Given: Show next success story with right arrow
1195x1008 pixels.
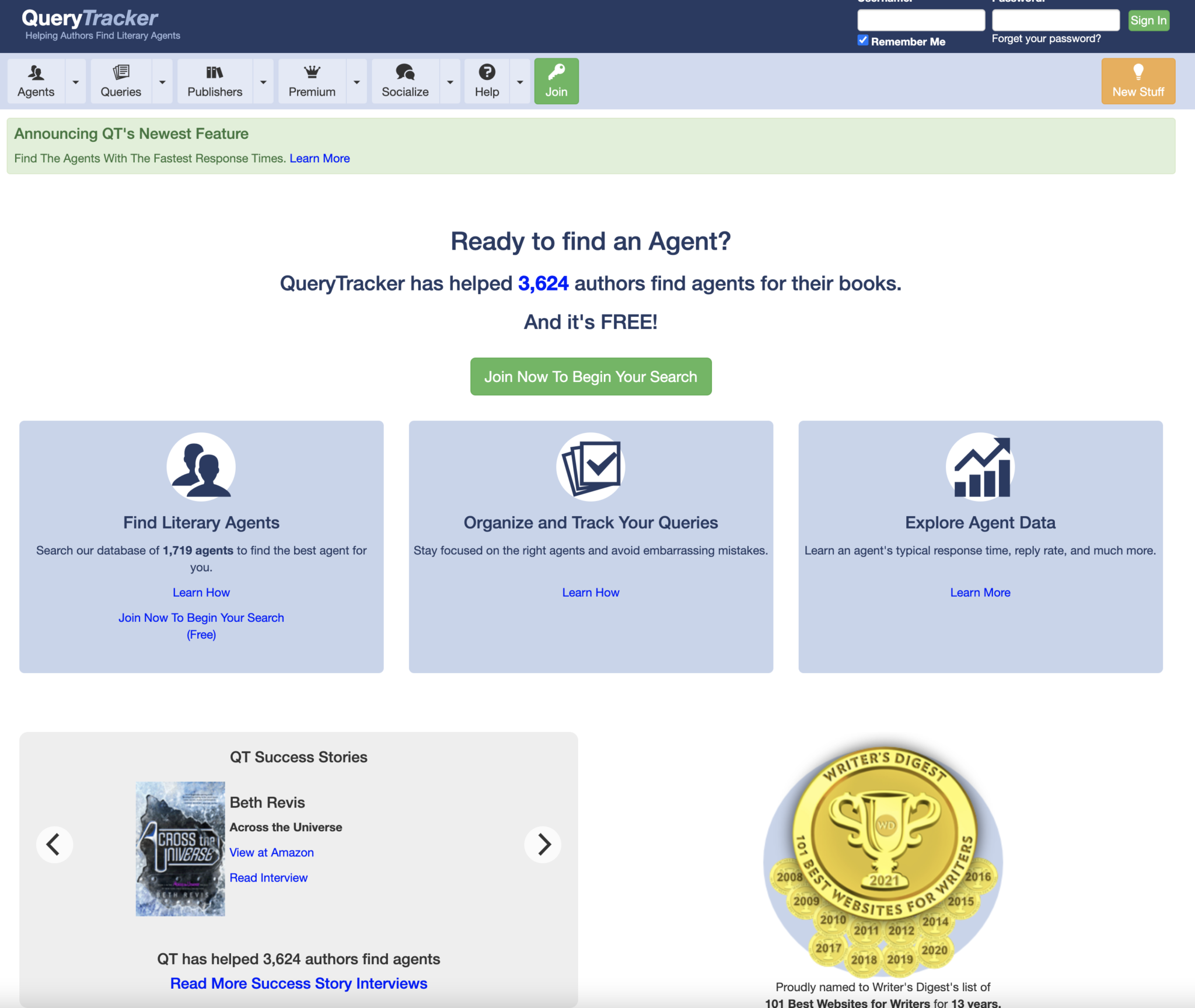Looking at the screenshot, I should click(543, 844).
